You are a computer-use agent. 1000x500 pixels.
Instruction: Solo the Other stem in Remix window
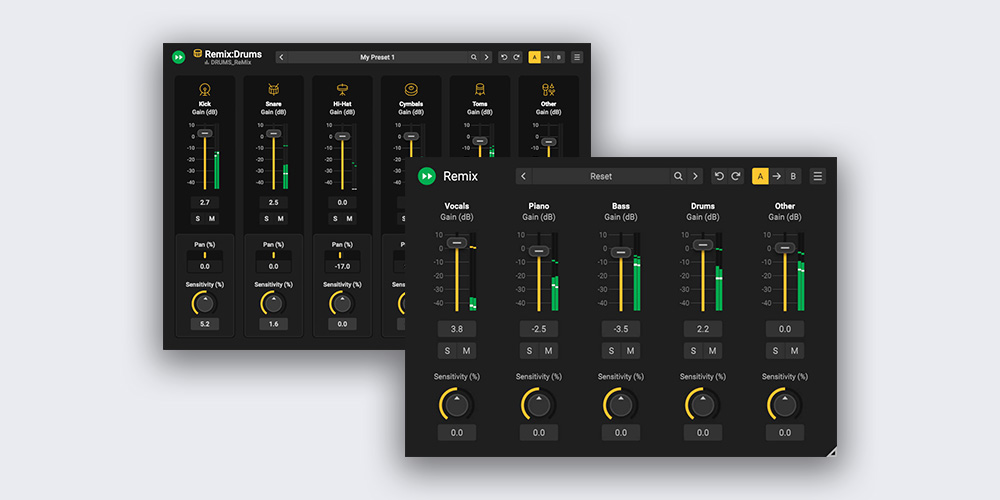[776, 351]
